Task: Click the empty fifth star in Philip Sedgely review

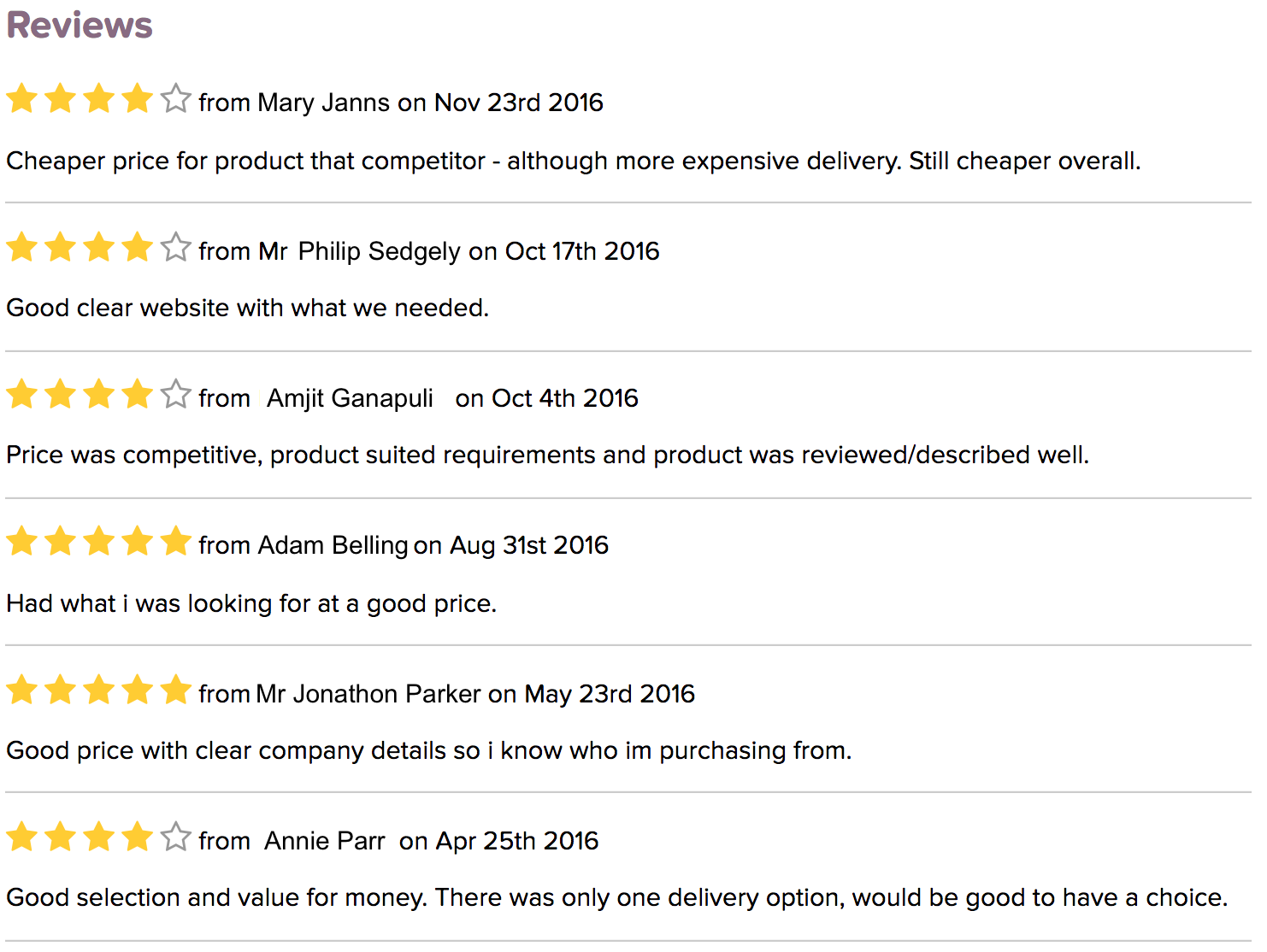Action: tap(175, 248)
